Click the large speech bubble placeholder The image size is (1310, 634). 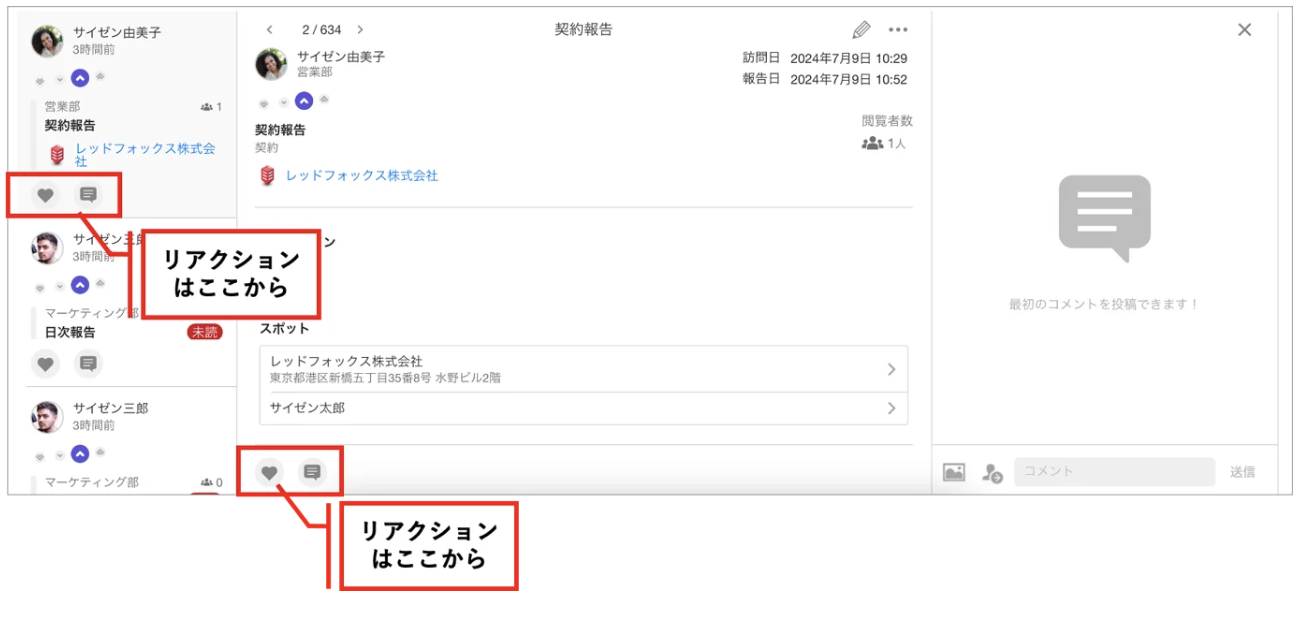1104,218
